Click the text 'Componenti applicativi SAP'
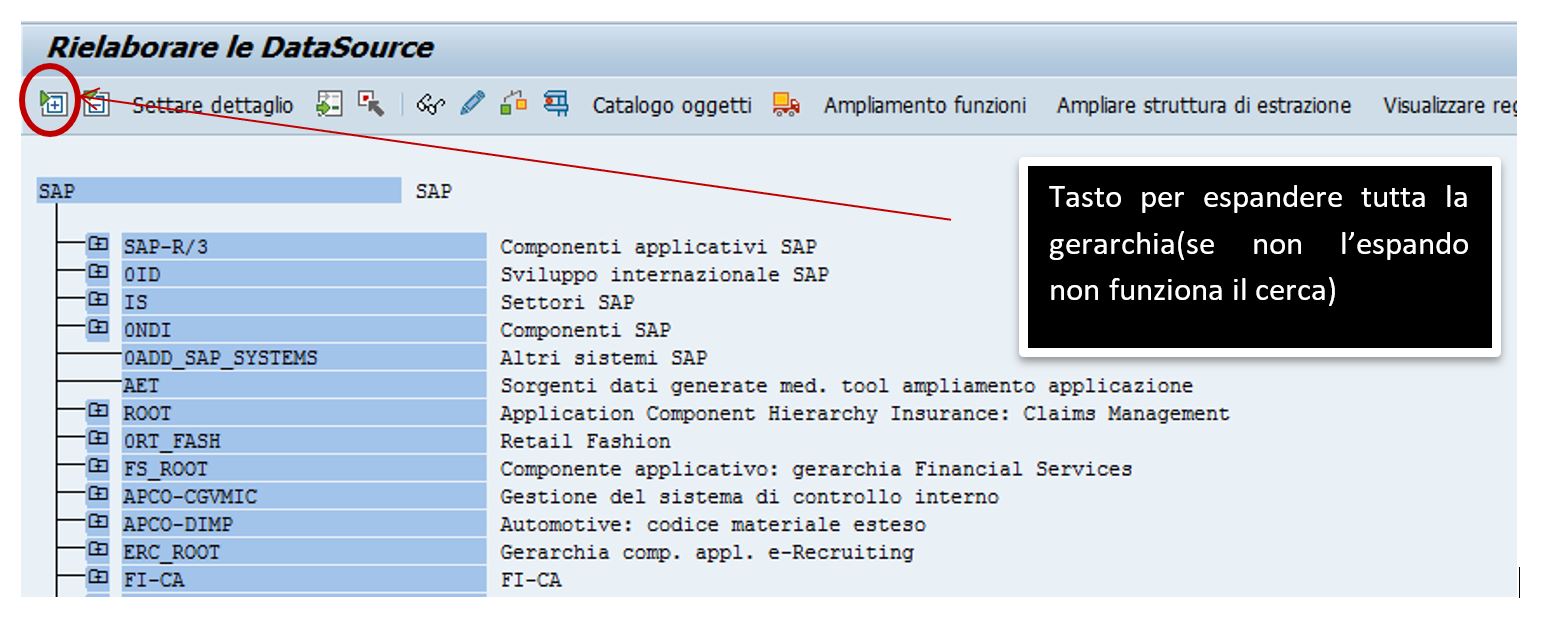Viewport: 1546px width, 626px height. [x=658, y=247]
